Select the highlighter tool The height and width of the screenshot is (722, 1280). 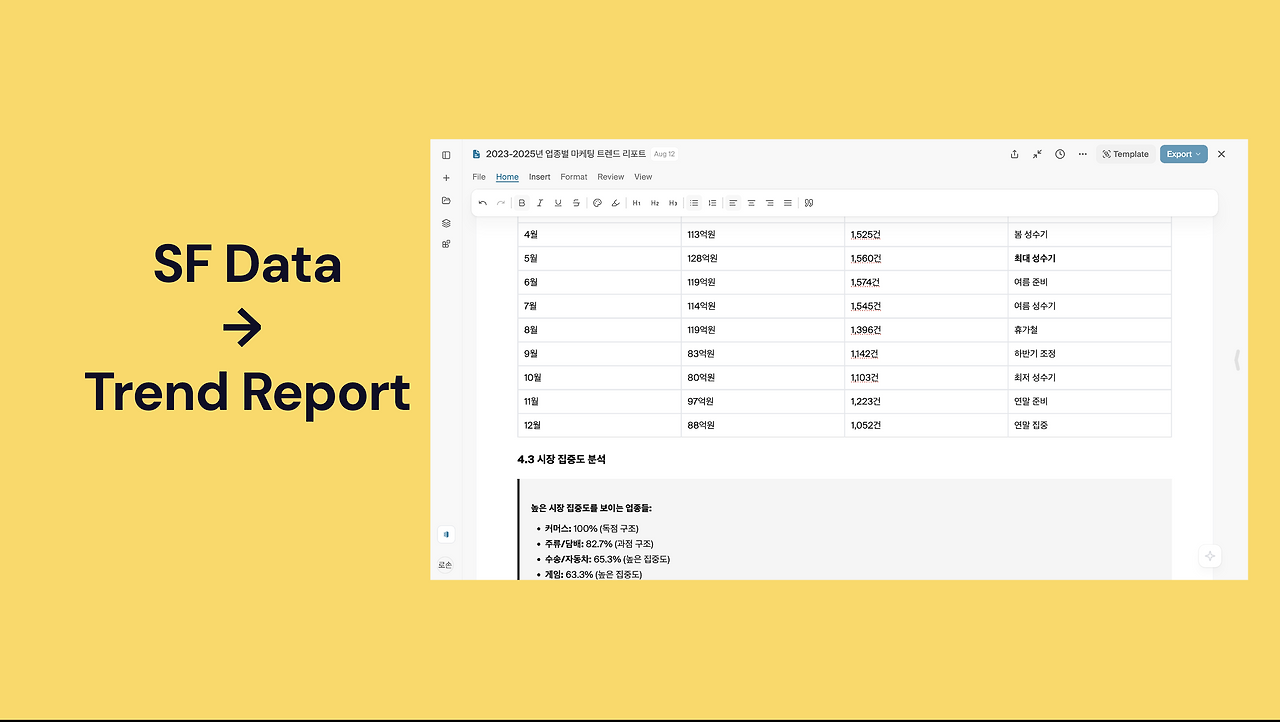click(615, 203)
